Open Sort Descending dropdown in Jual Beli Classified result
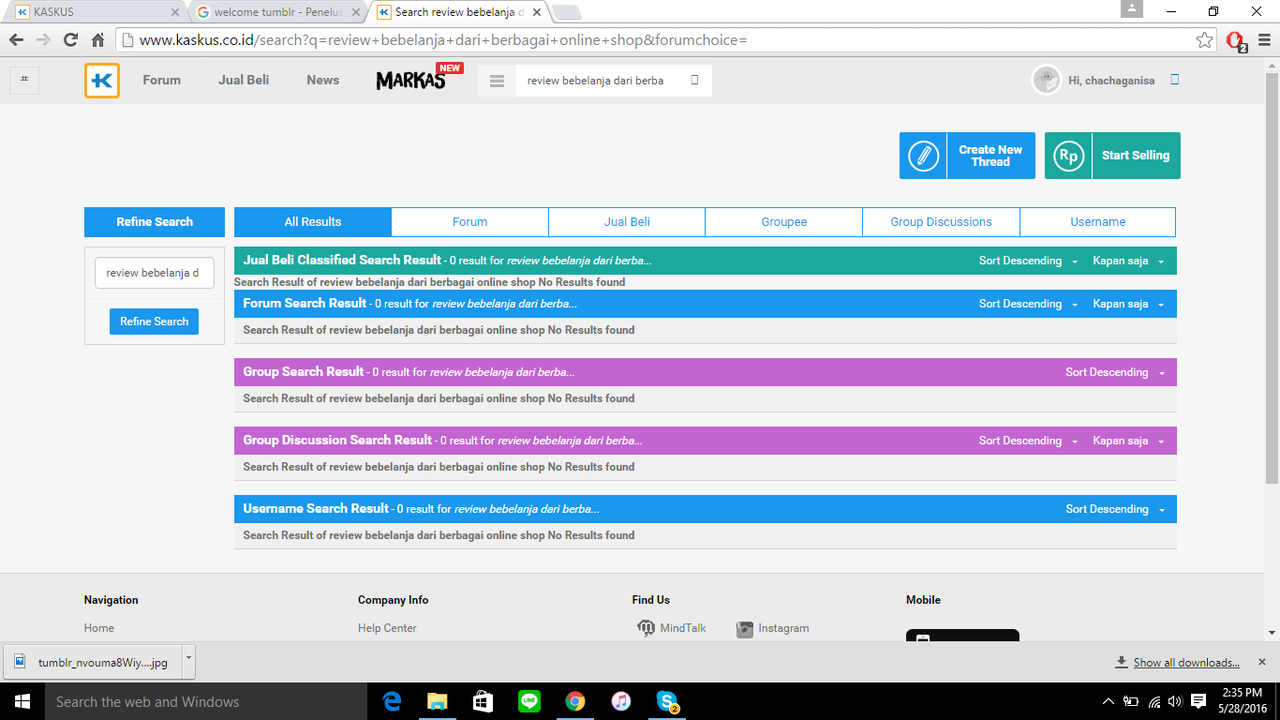Screen dimensions: 1280x720 (1028, 261)
